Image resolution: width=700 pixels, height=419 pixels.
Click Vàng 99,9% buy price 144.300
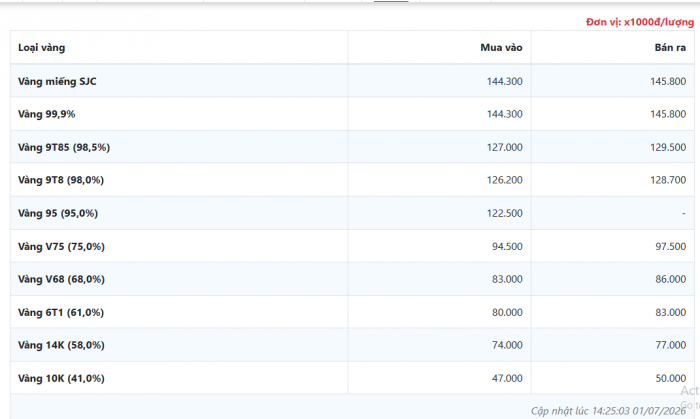504,114
